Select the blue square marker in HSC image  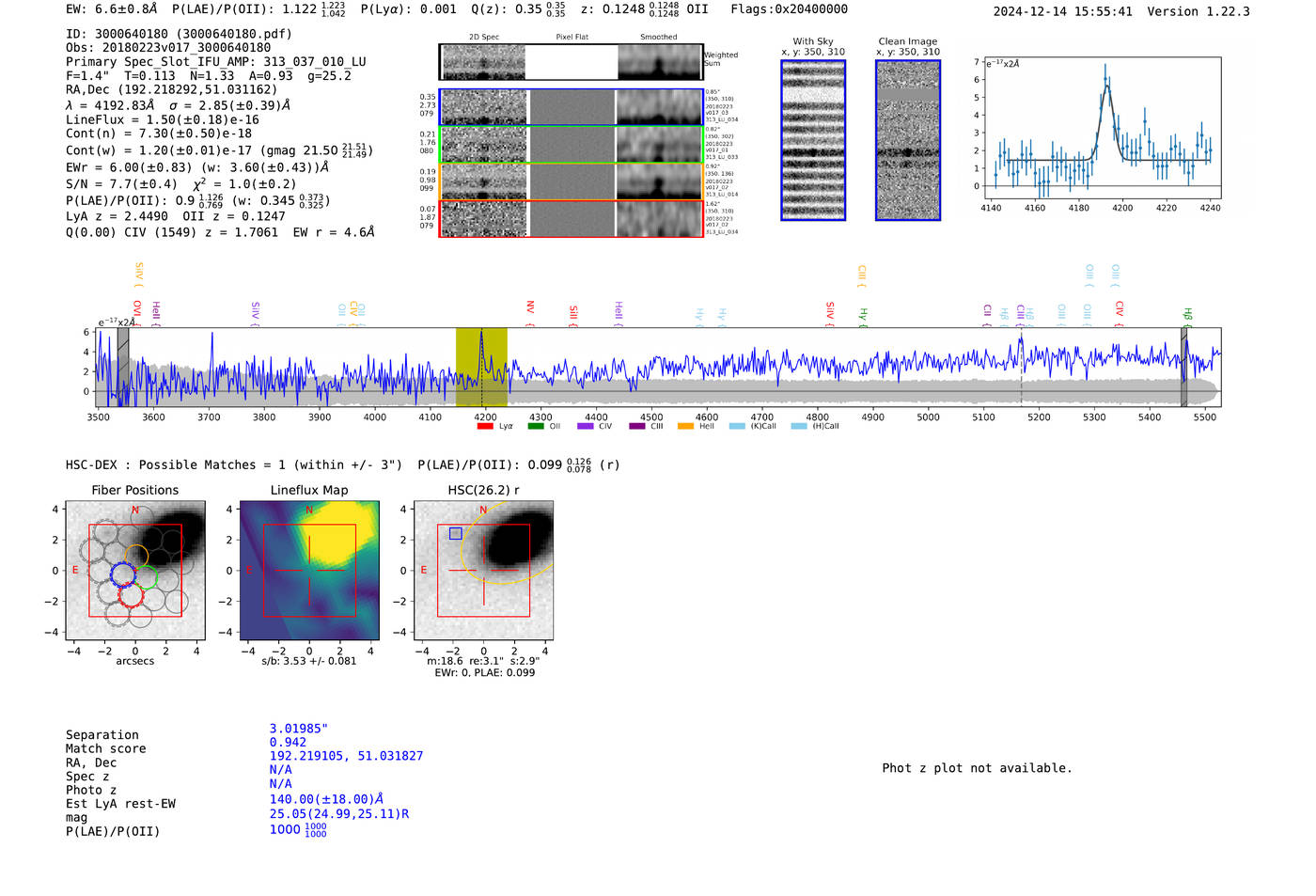pyautogui.click(x=456, y=533)
